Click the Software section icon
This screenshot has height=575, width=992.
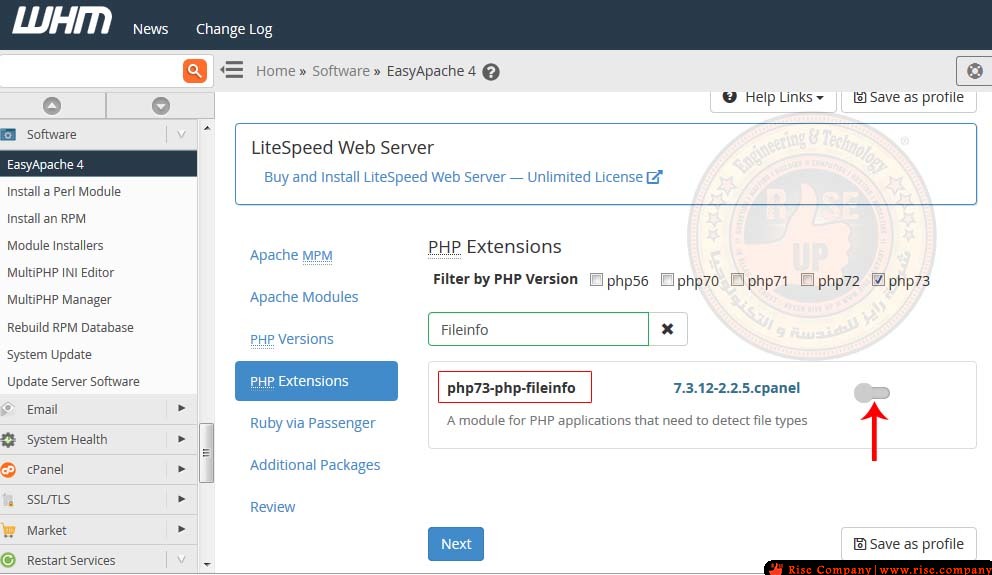(8, 135)
